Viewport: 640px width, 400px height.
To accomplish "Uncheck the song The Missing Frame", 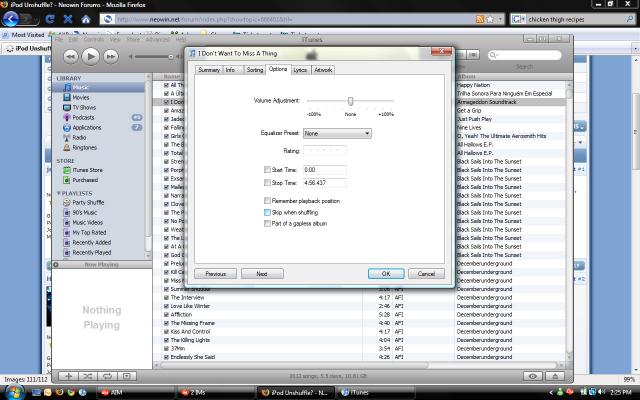I will click(166, 323).
